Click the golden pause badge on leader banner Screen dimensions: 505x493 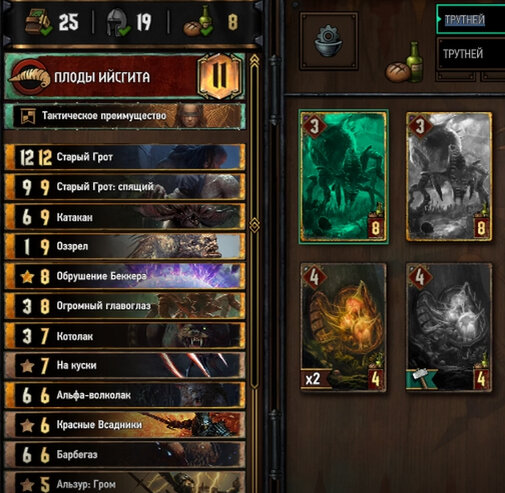[219, 75]
